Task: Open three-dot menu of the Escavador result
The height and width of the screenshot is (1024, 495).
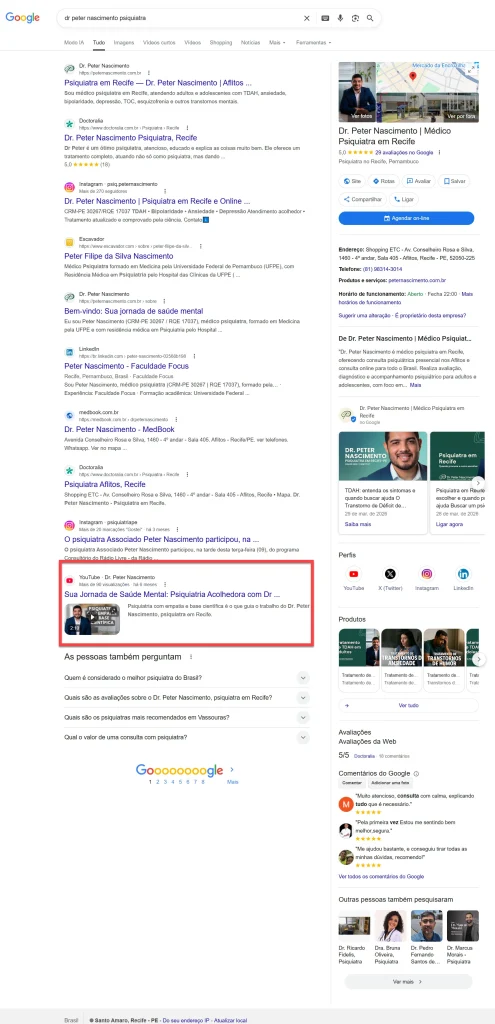Action: pyautogui.click(x=200, y=246)
